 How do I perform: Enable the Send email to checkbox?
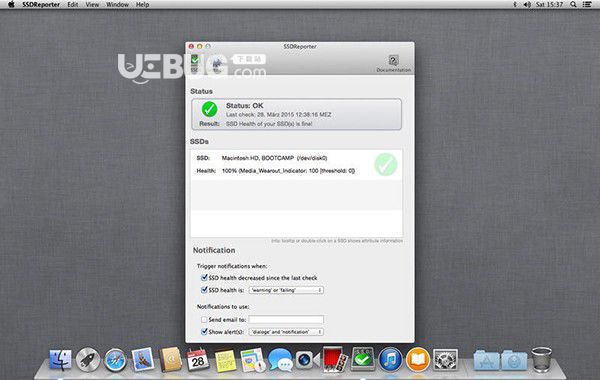pos(204,319)
